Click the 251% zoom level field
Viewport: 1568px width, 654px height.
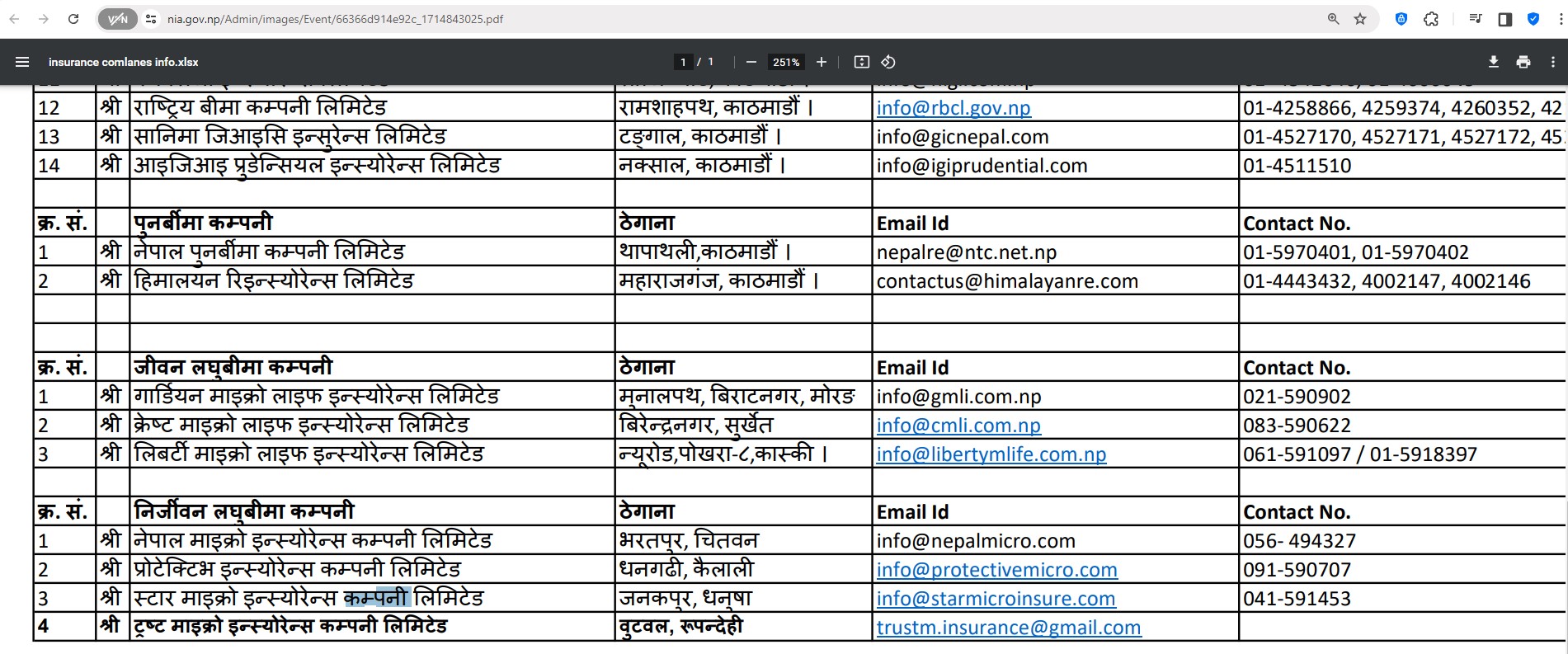[x=785, y=62]
